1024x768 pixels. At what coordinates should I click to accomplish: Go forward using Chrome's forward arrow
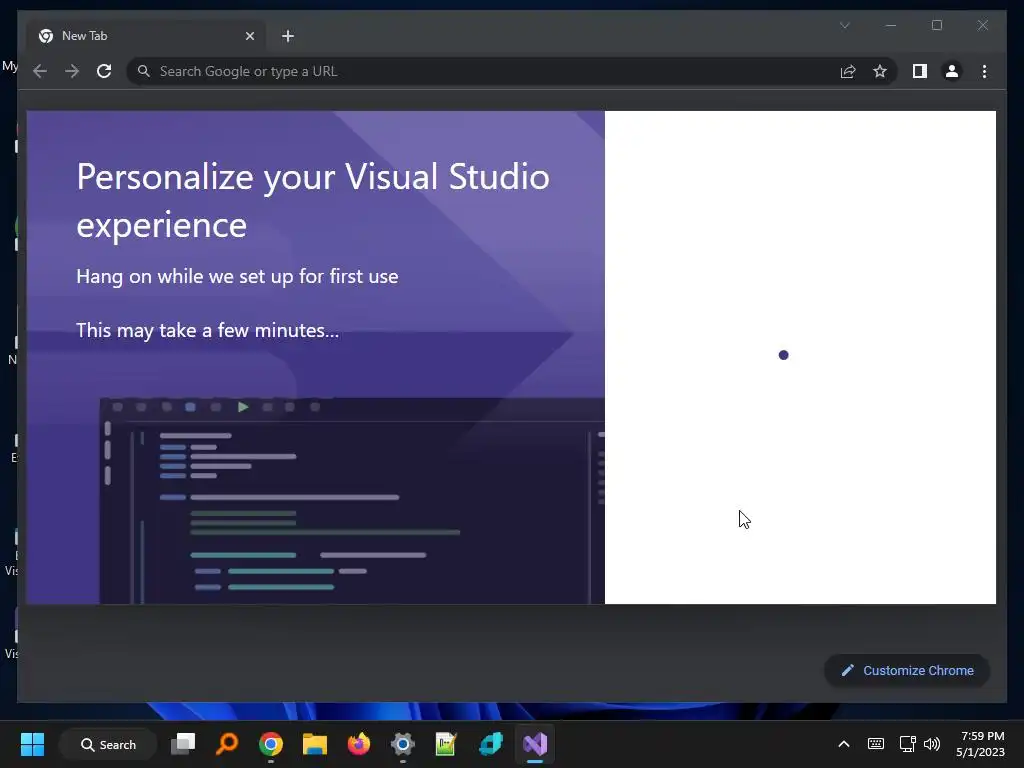tap(72, 71)
